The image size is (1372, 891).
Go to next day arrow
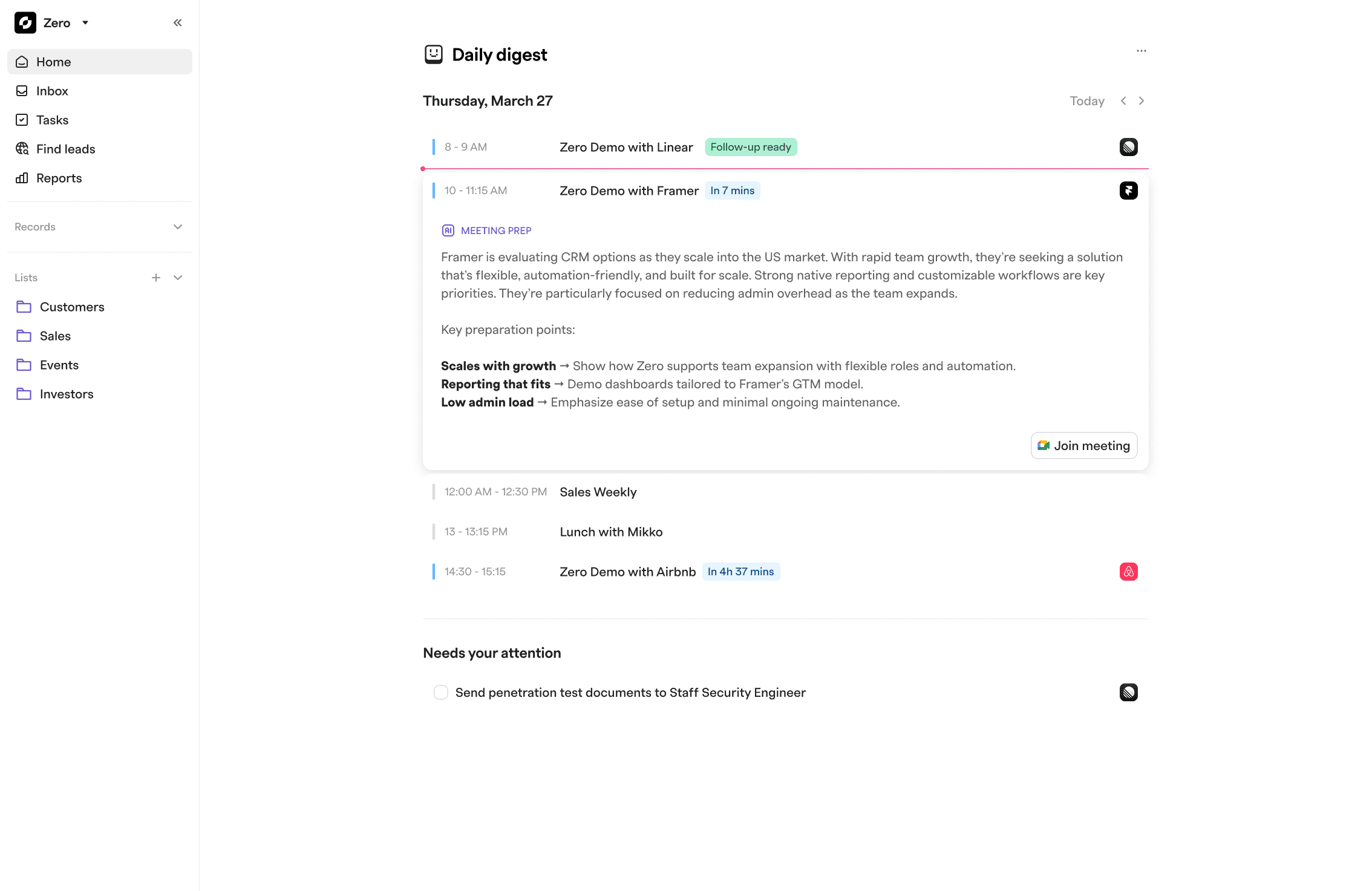1141,101
